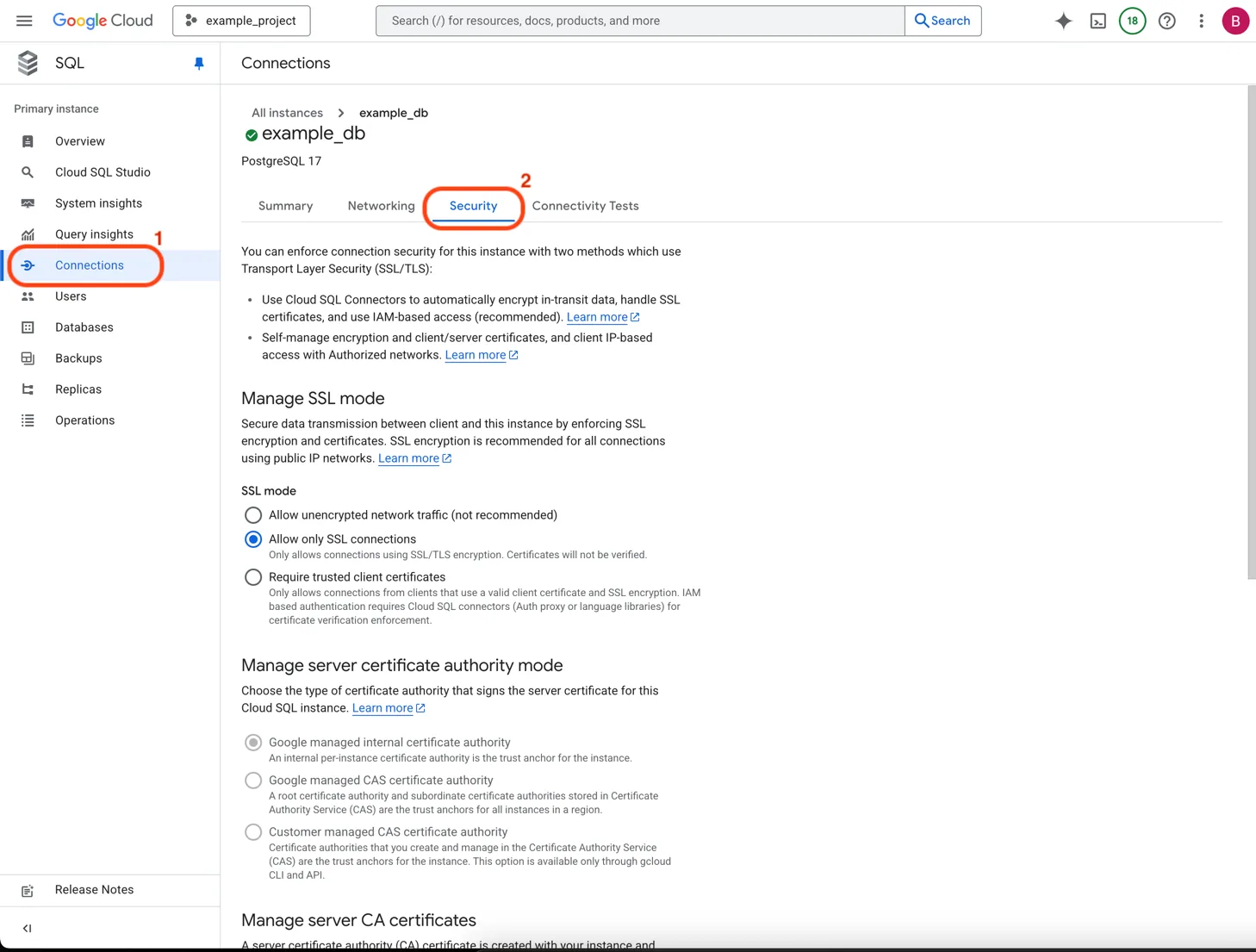Select Require trusted client certificates radio
This screenshot has width=1256, height=952.
click(x=253, y=577)
